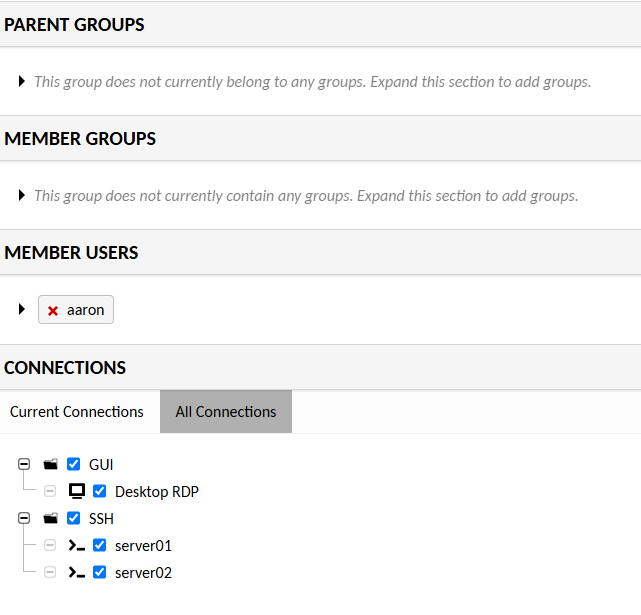Toggle the server02 connection checkbox
The height and width of the screenshot is (615, 641).
(x=100, y=573)
